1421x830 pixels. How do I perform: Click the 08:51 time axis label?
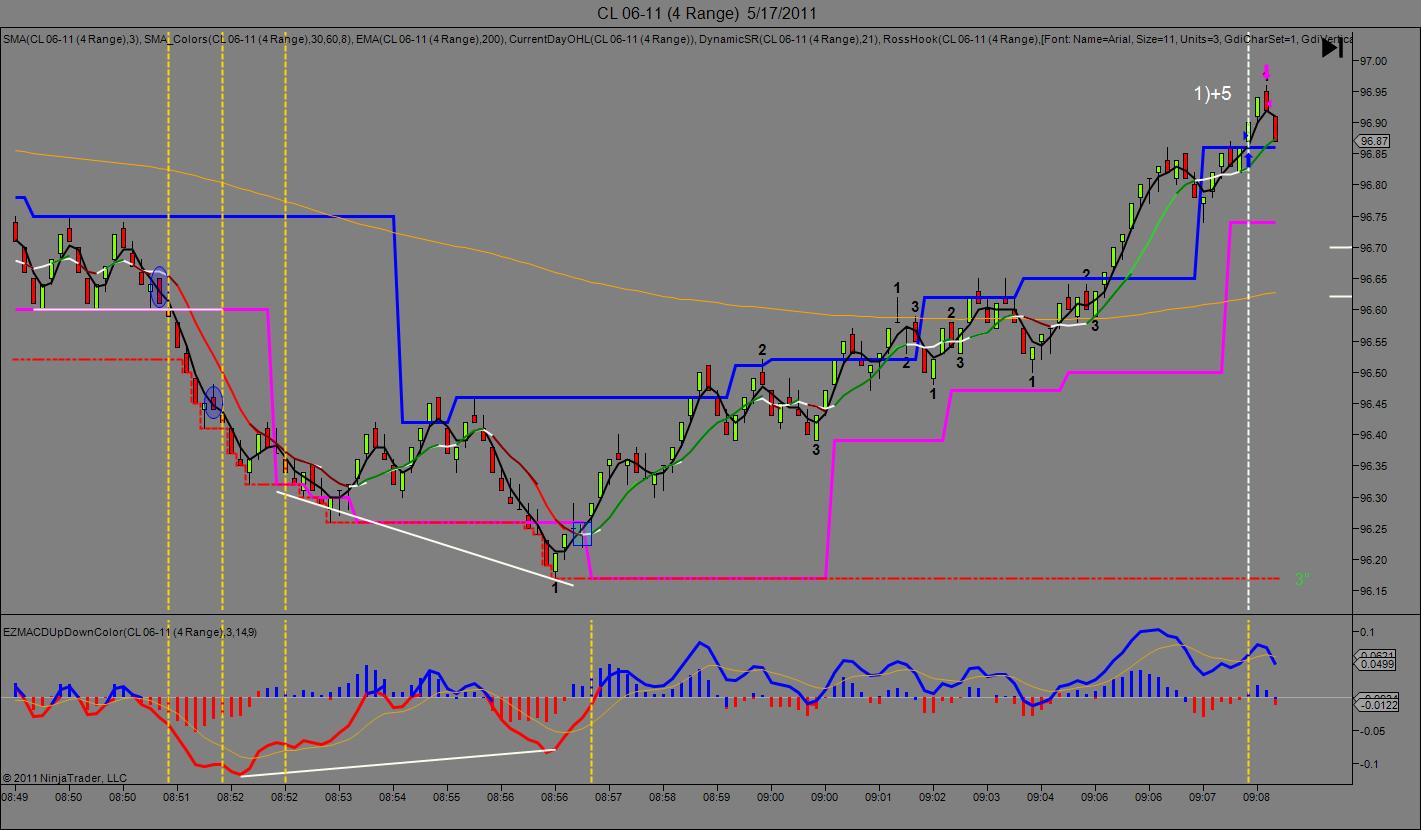pos(177,797)
